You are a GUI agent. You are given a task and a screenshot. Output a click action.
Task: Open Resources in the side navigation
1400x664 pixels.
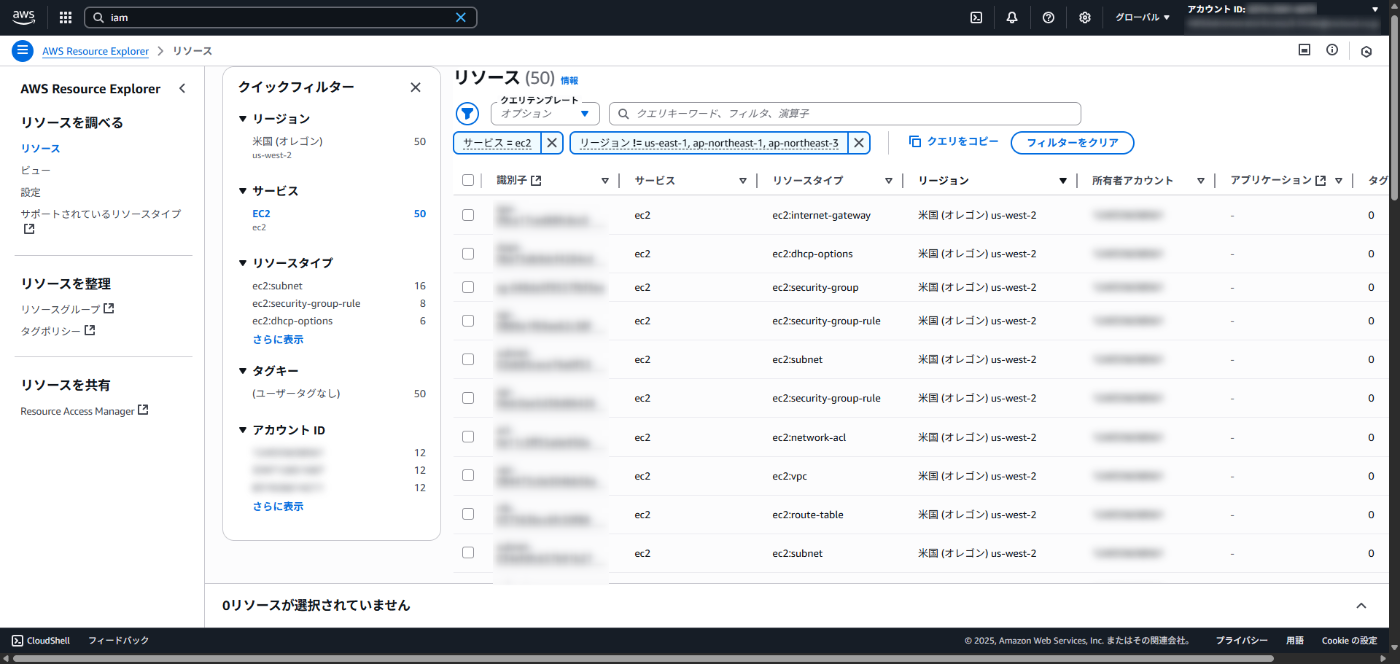40,149
